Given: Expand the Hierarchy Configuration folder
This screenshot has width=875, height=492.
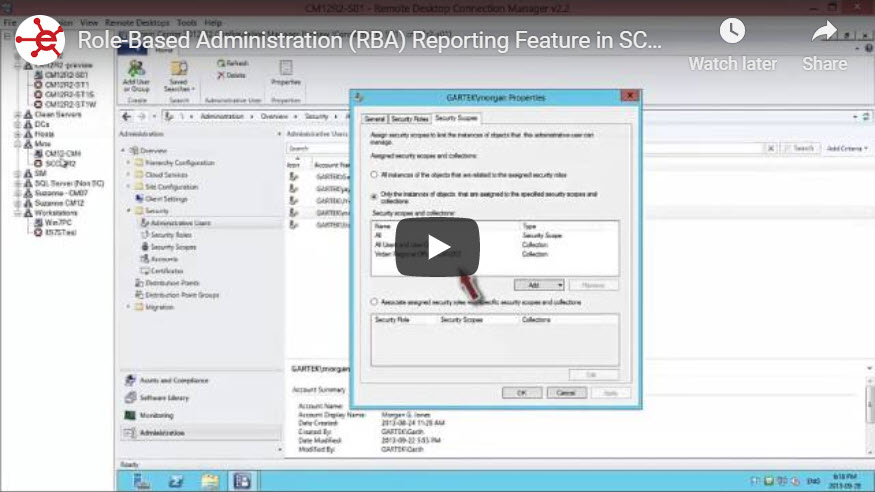Looking at the screenshot, I should pos(128,163).
